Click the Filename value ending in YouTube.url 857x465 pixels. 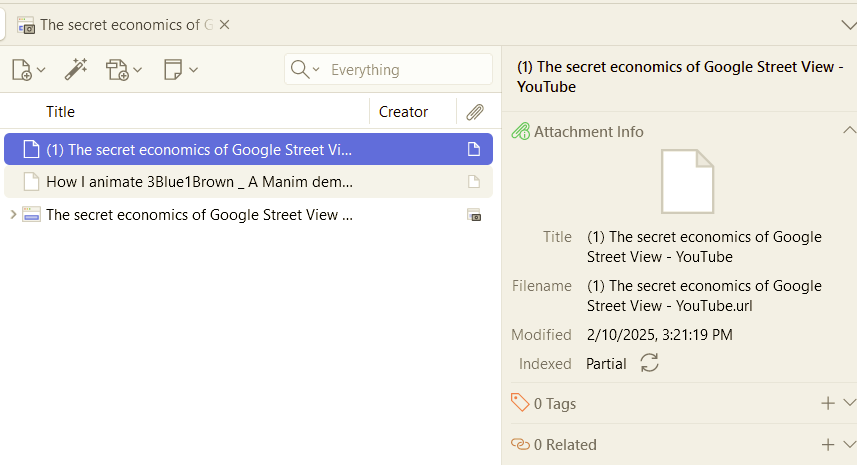[x=704, y=296]
